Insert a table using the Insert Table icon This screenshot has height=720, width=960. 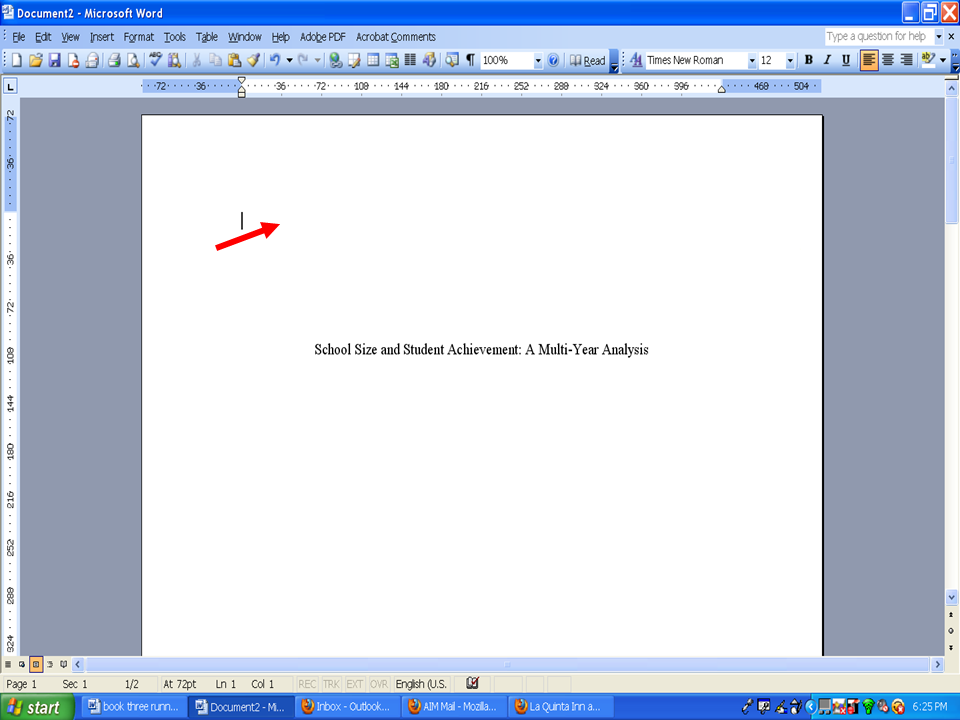click(373, 60)
